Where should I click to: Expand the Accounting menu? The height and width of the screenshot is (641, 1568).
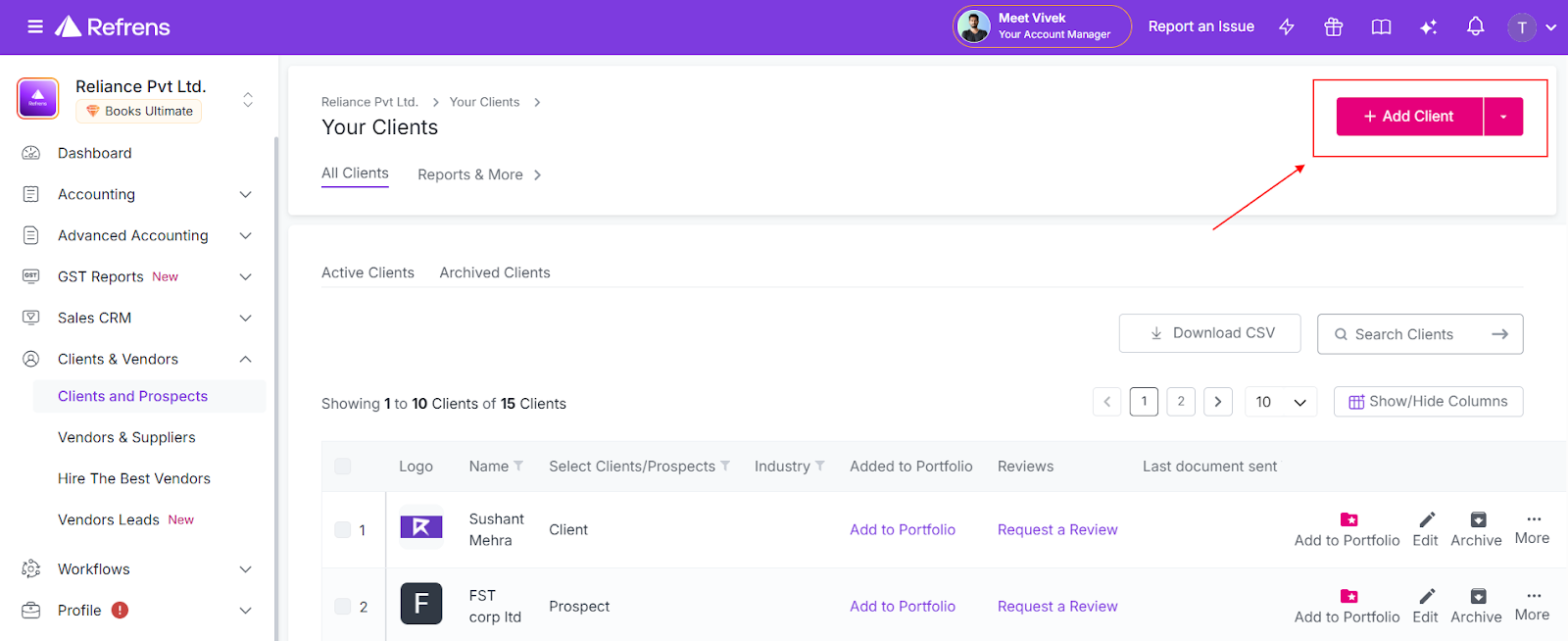point(246,194)
